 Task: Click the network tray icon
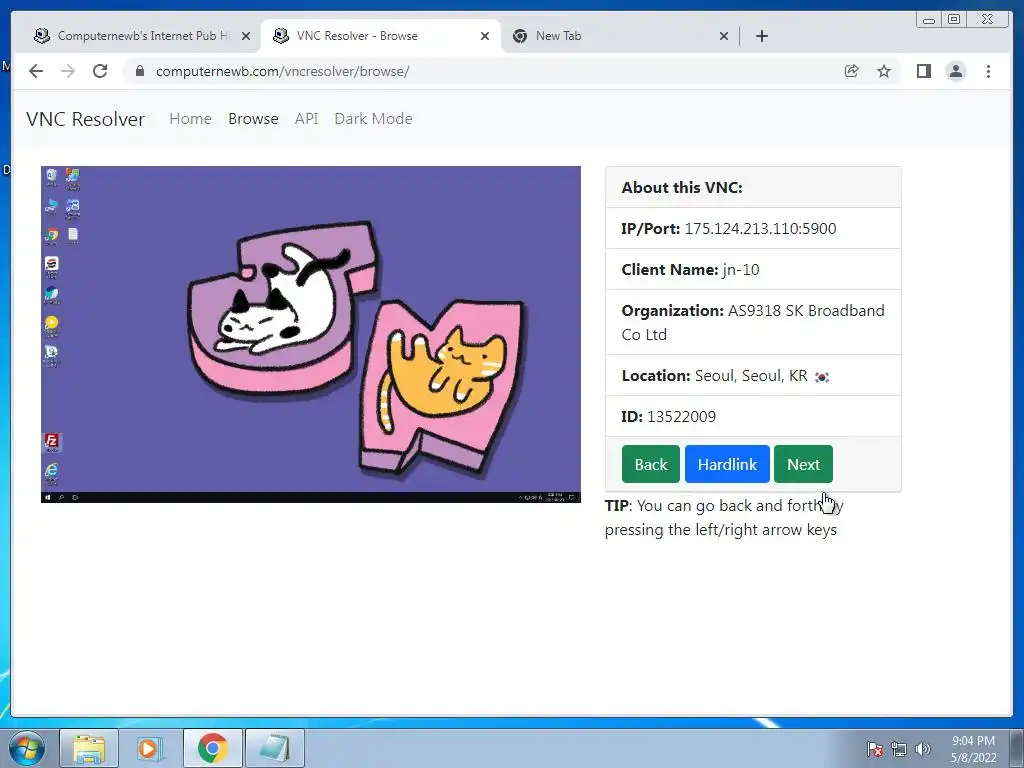point(899,749)
